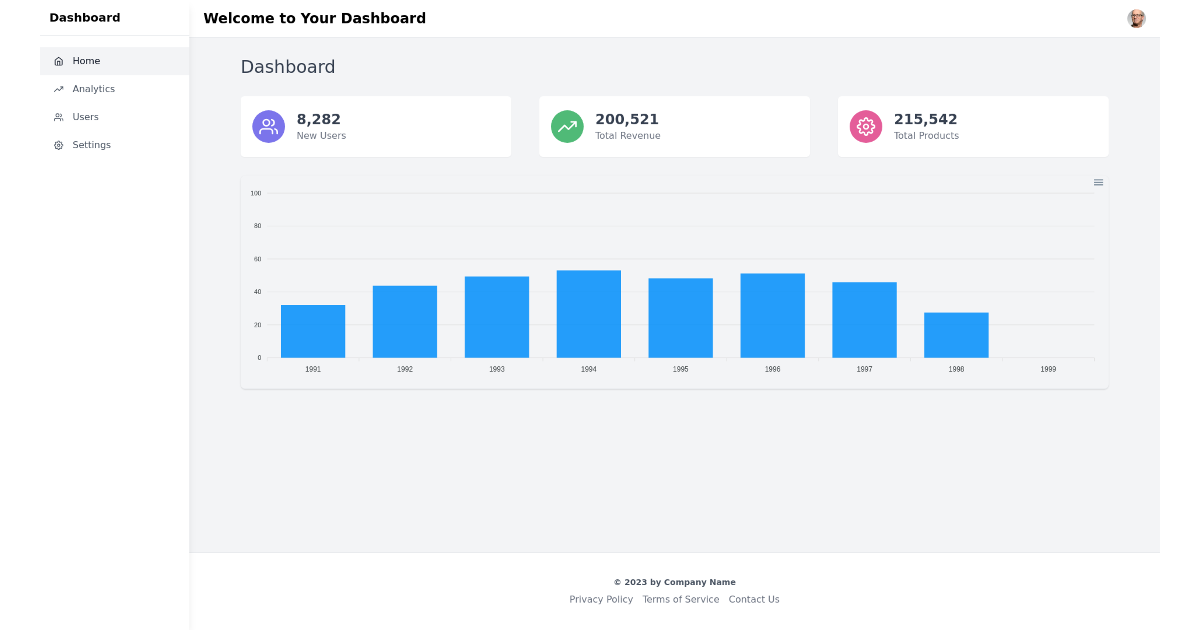The image size is (1200, 630).
Task: Expand the profile menu via the avatar
Action: [1136, 18]
